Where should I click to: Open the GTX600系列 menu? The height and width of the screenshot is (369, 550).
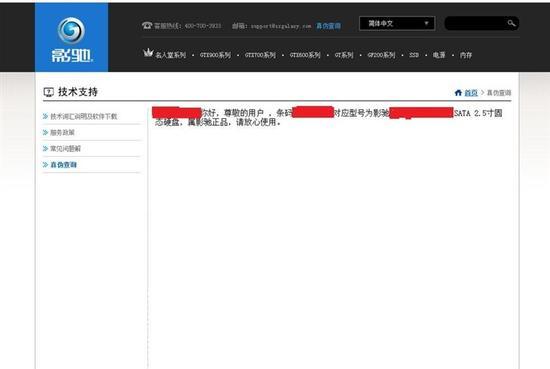coord(305,55)
